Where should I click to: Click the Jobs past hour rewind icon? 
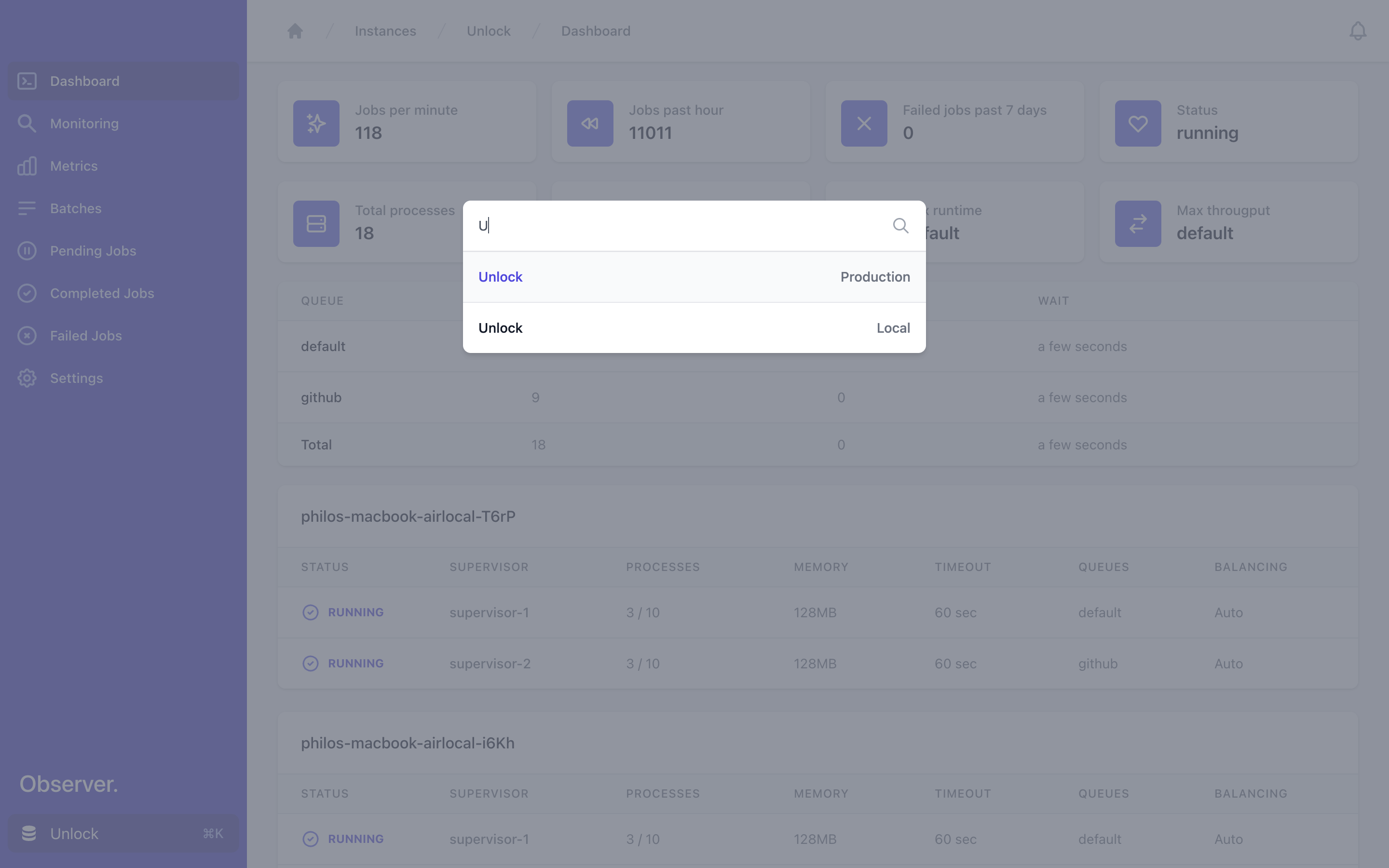tap(590, 123)
